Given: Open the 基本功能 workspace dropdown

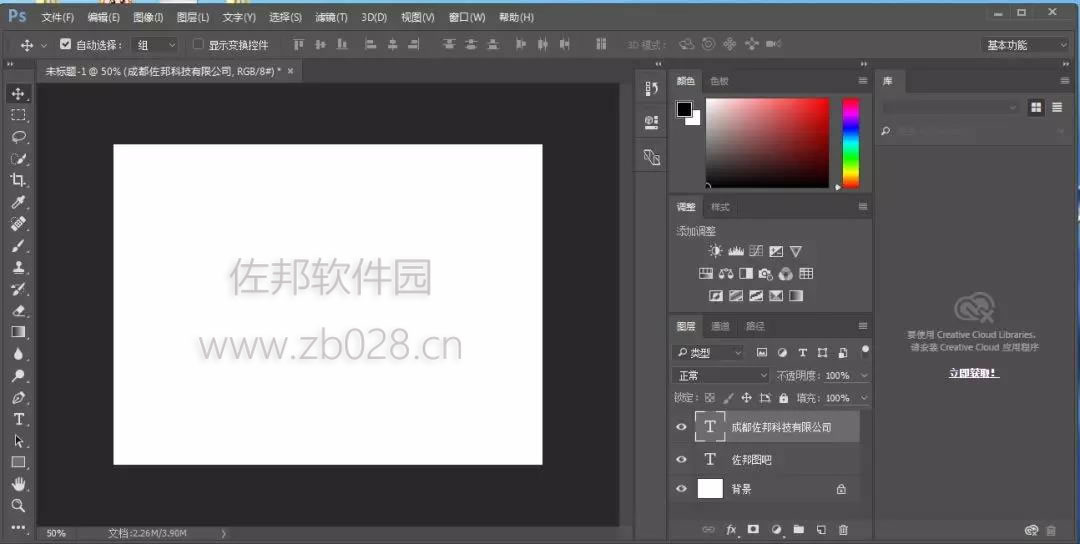Looking at the screenshot, I should pyautogui.click(x=1025, y=45).
